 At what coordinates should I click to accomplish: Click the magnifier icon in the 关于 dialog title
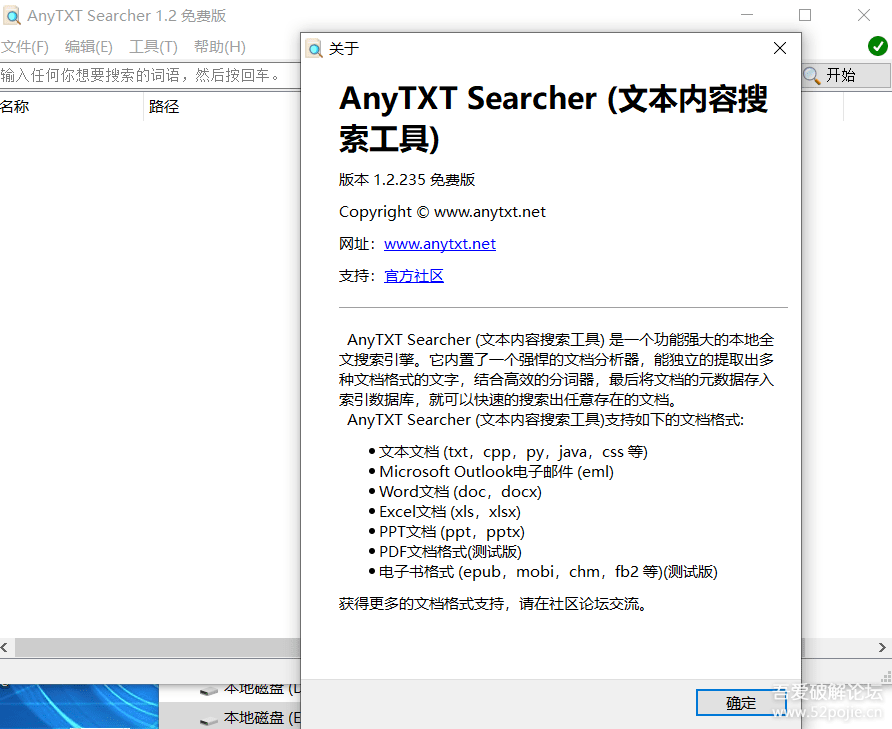pyautogui.click(x=314, y=49)
